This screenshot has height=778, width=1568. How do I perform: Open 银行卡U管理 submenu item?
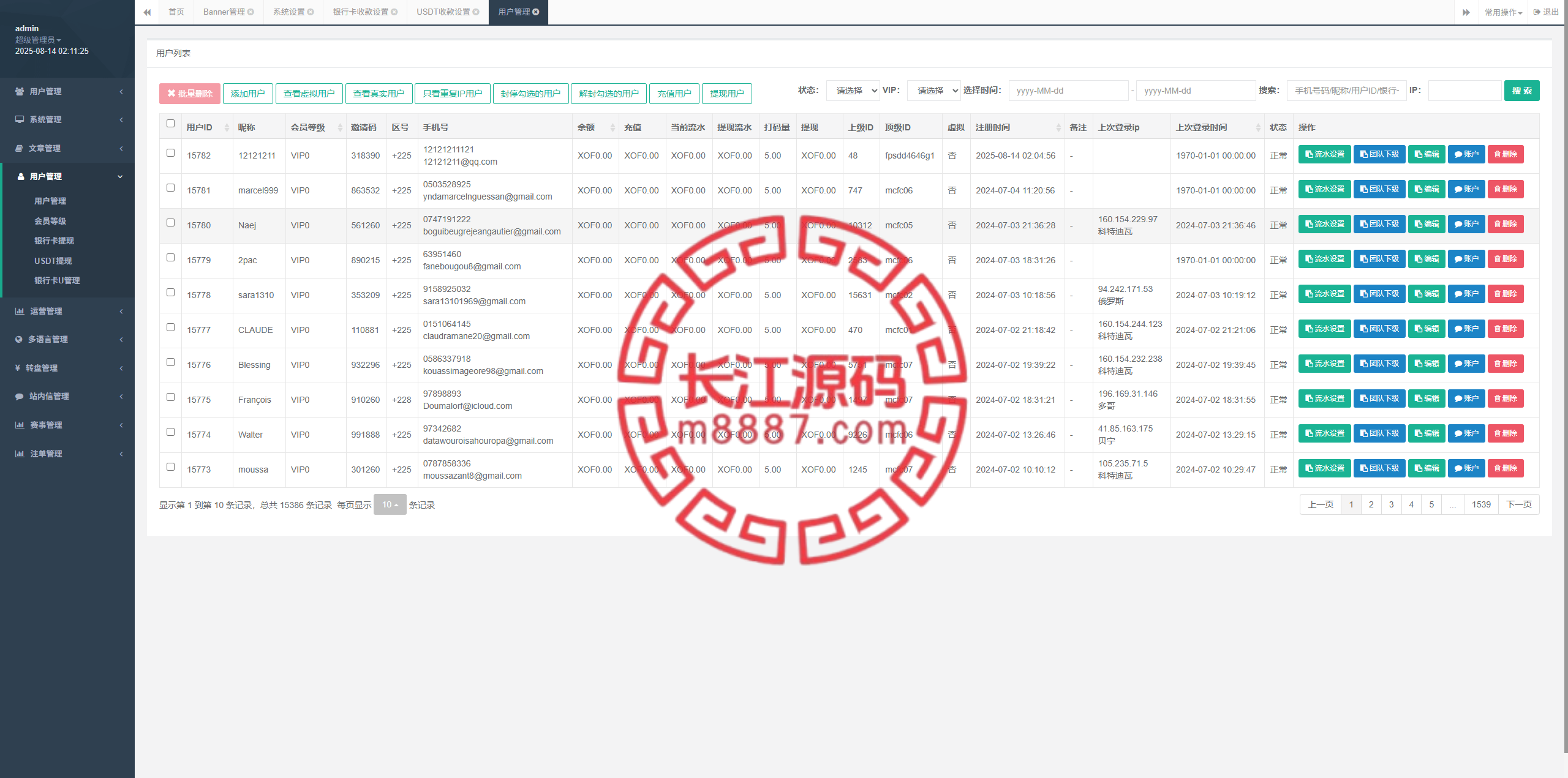[x=57, y=280]
